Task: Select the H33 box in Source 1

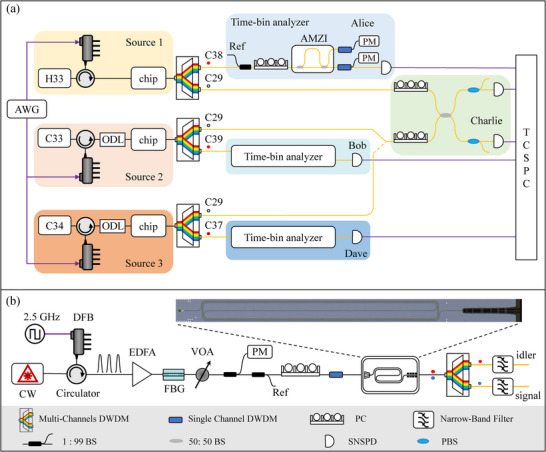Action: (54, 78)
